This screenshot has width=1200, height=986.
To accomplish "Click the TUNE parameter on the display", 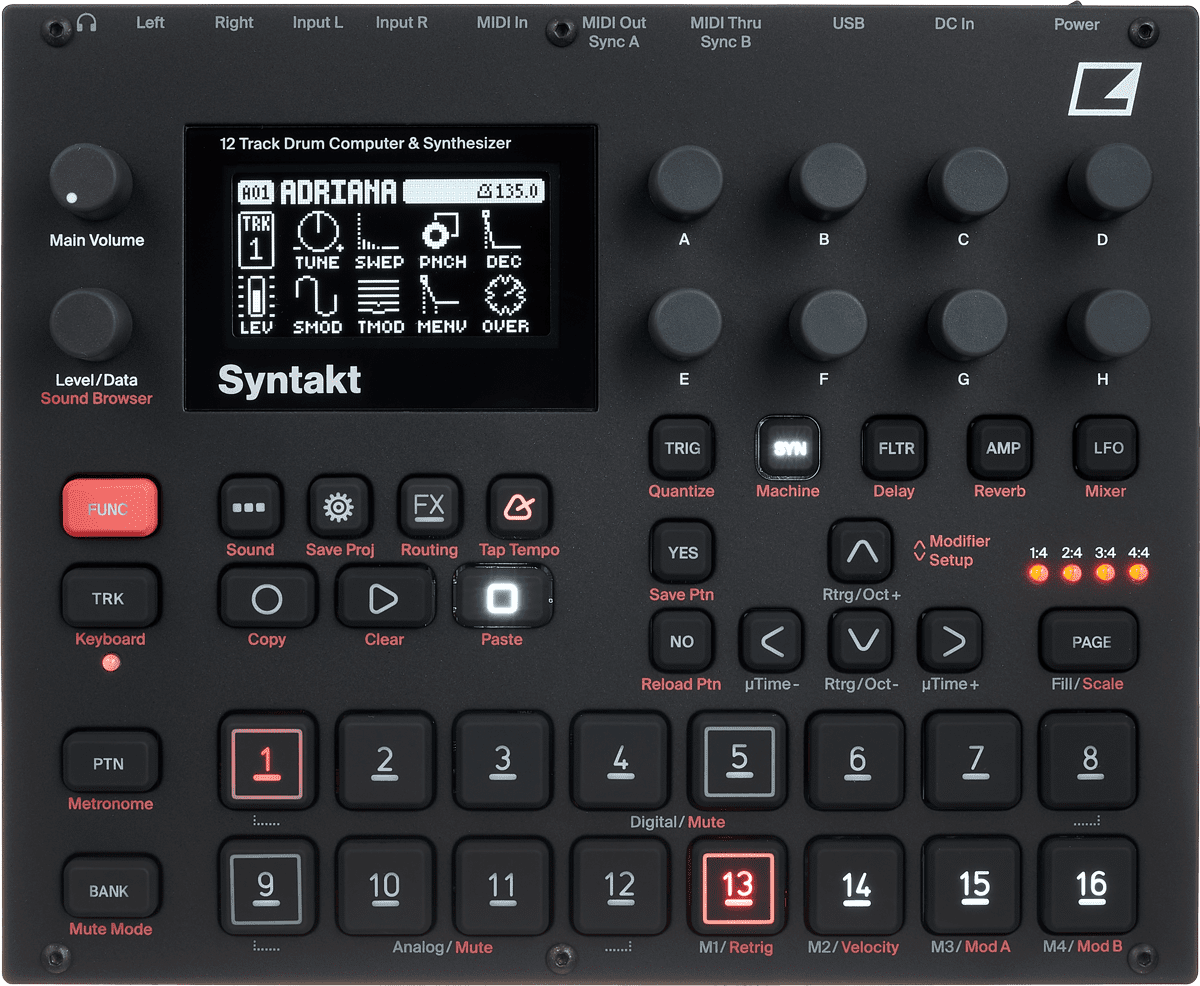I will click(x=317, y=241).
